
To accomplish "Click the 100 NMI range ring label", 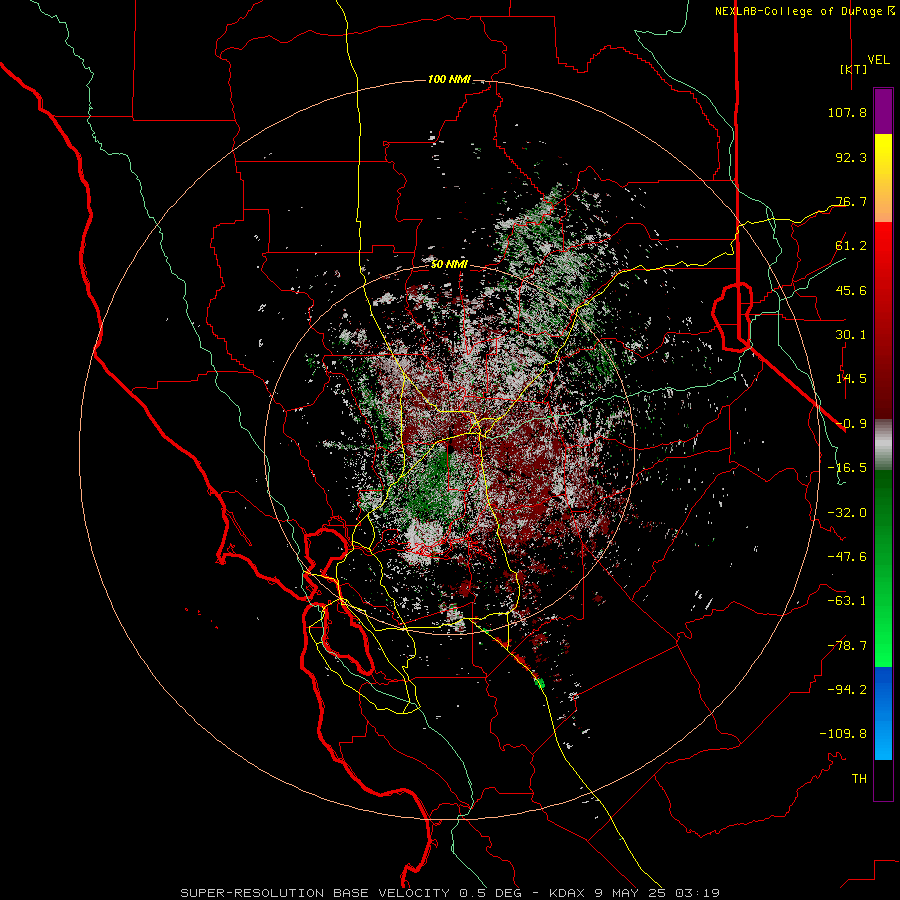I will [x=449, y=79].
